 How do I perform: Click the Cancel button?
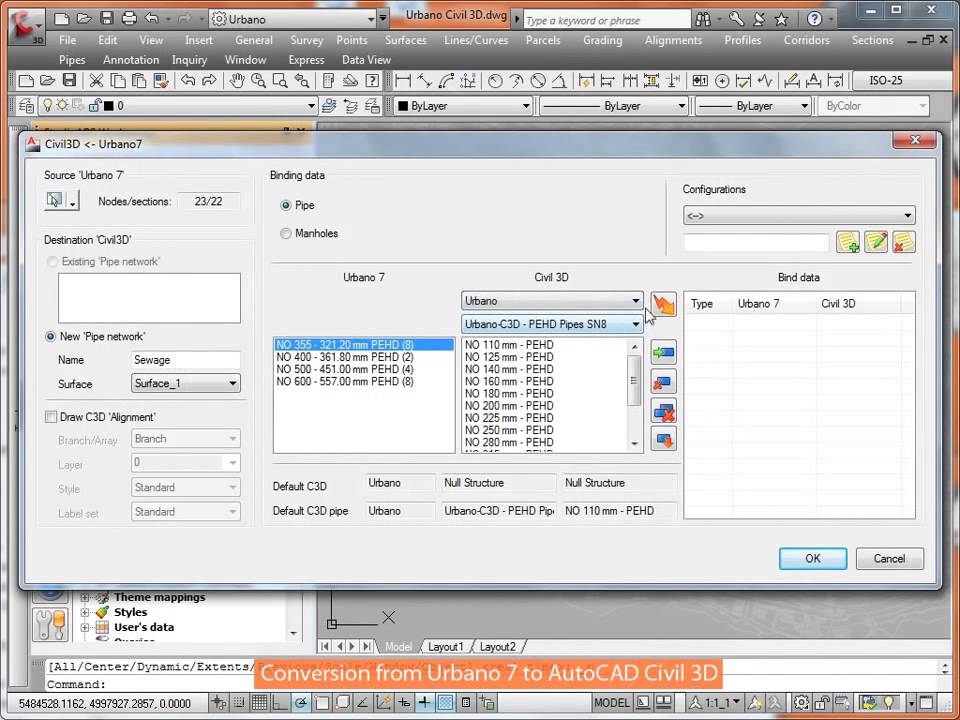[x=889, y=558]
